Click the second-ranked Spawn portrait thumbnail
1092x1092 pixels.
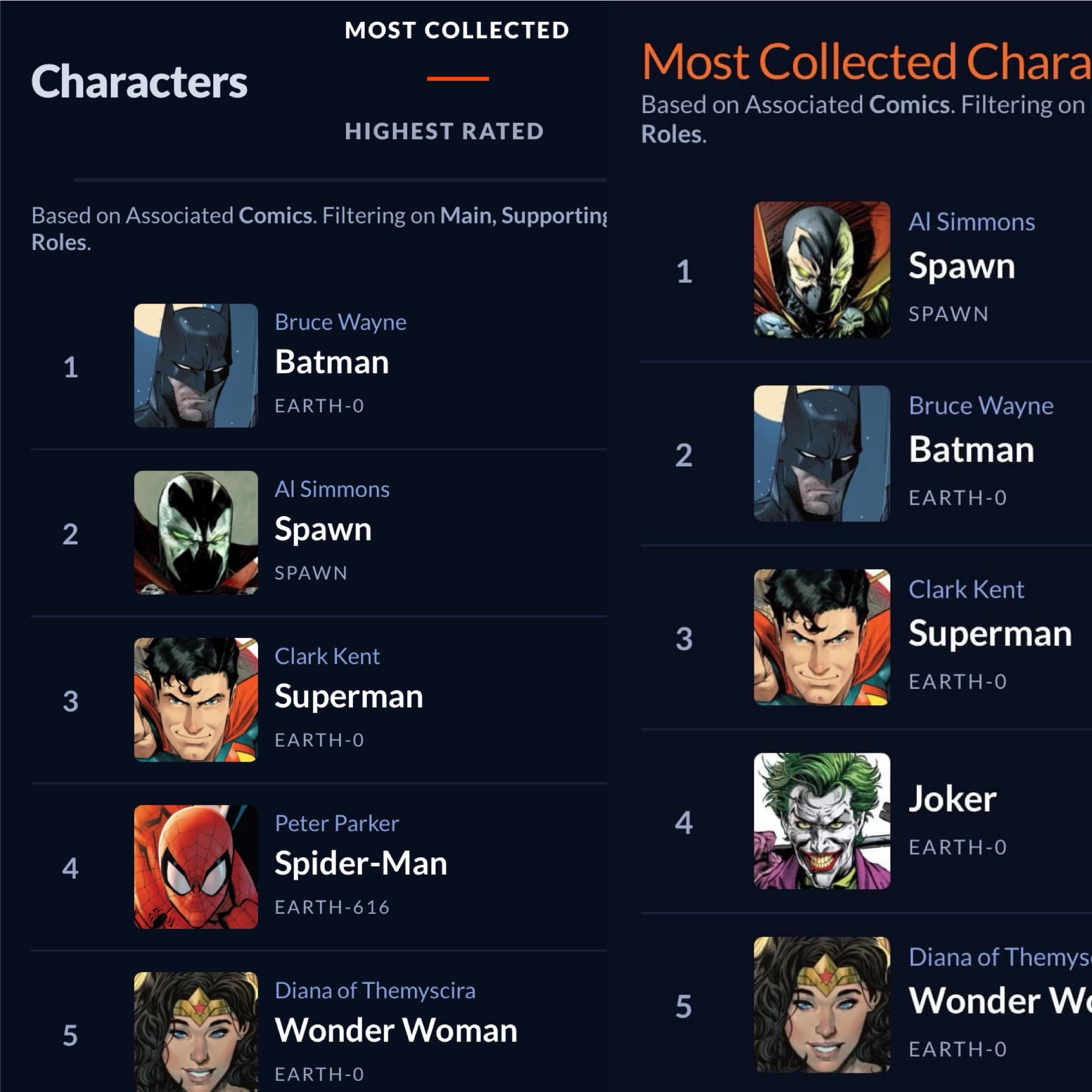(195, 532)
